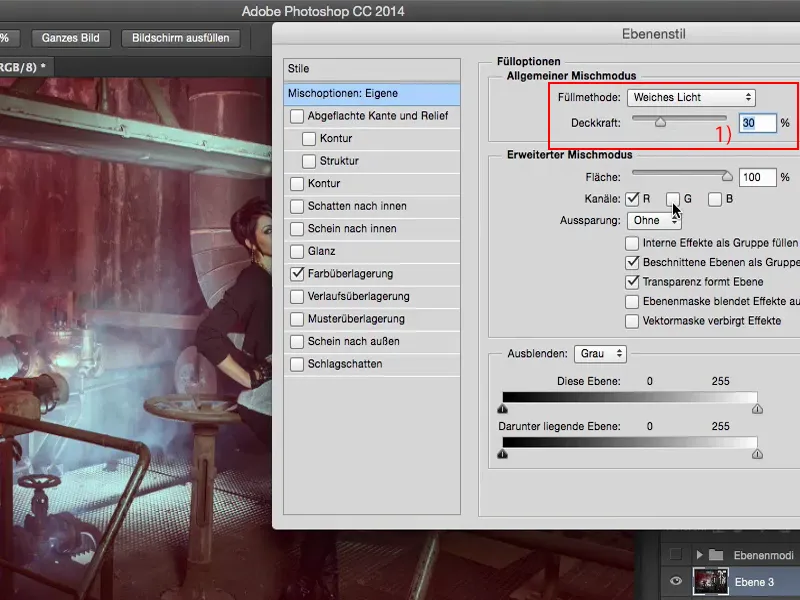Check Interne Effekte als Gruppe füllen
This screenshot has height=600, width=800.
click(632, 243)
